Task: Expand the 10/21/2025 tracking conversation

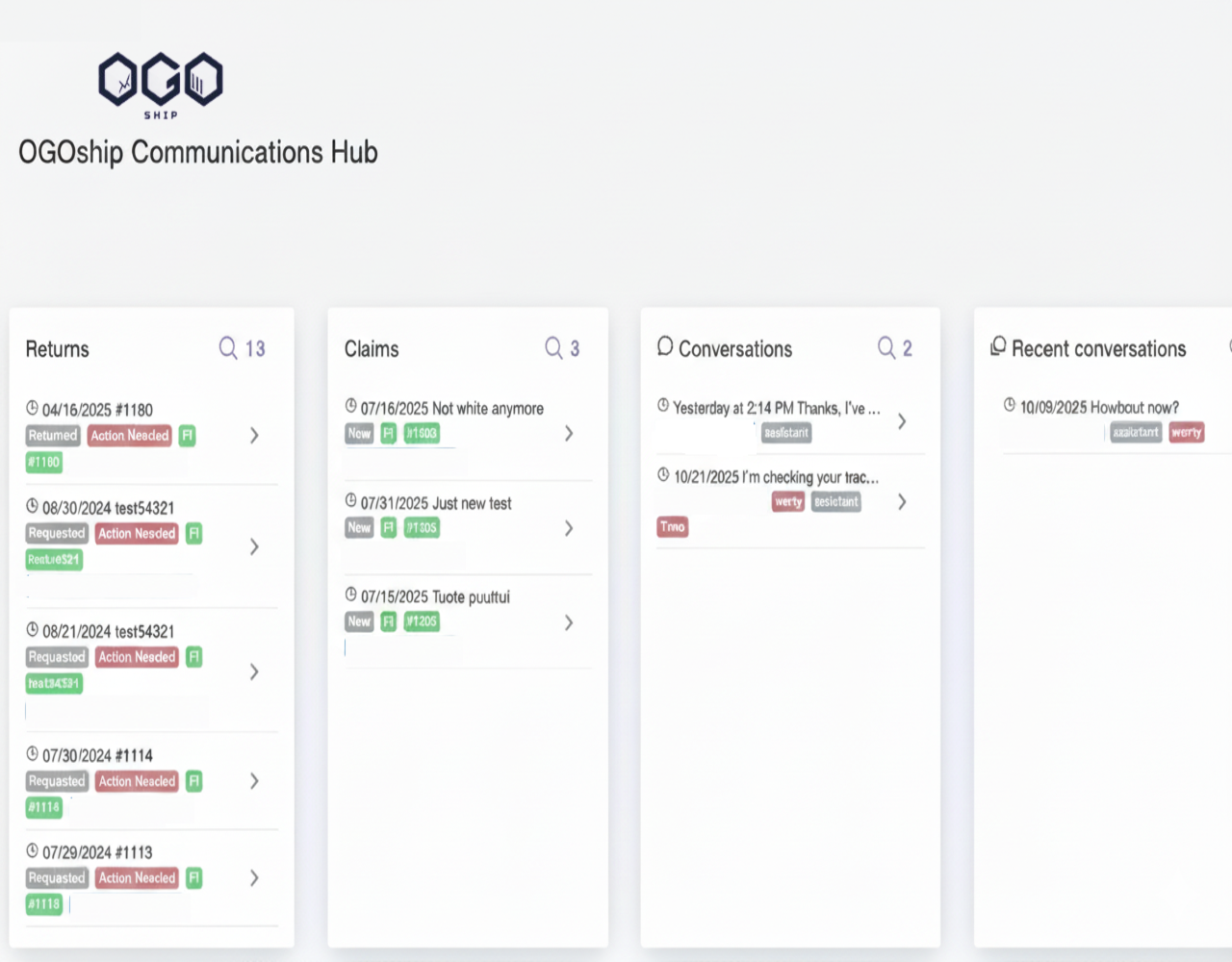Action: tap(902, 500)
